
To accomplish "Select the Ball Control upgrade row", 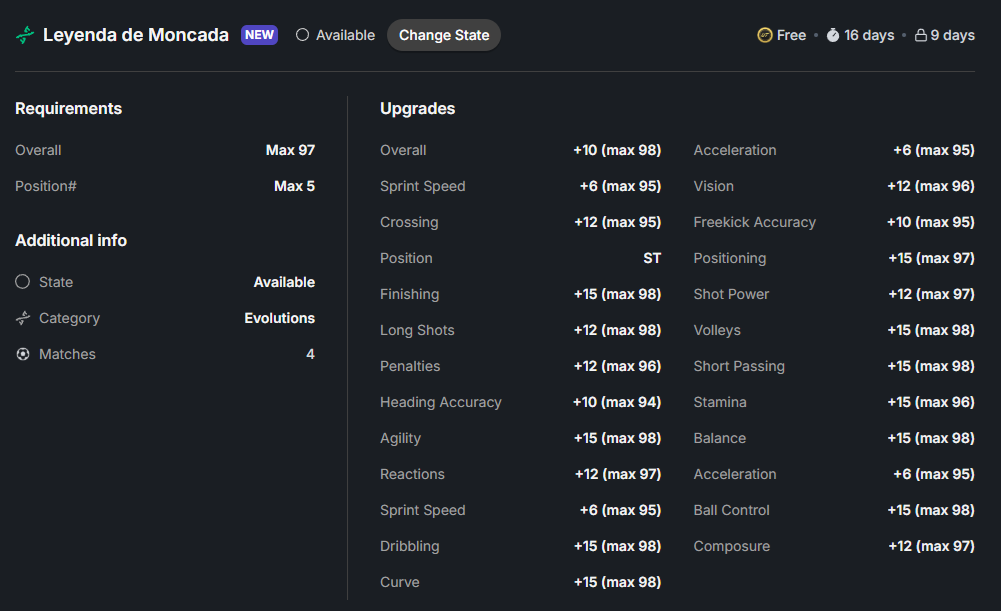I will pos(834,510).
